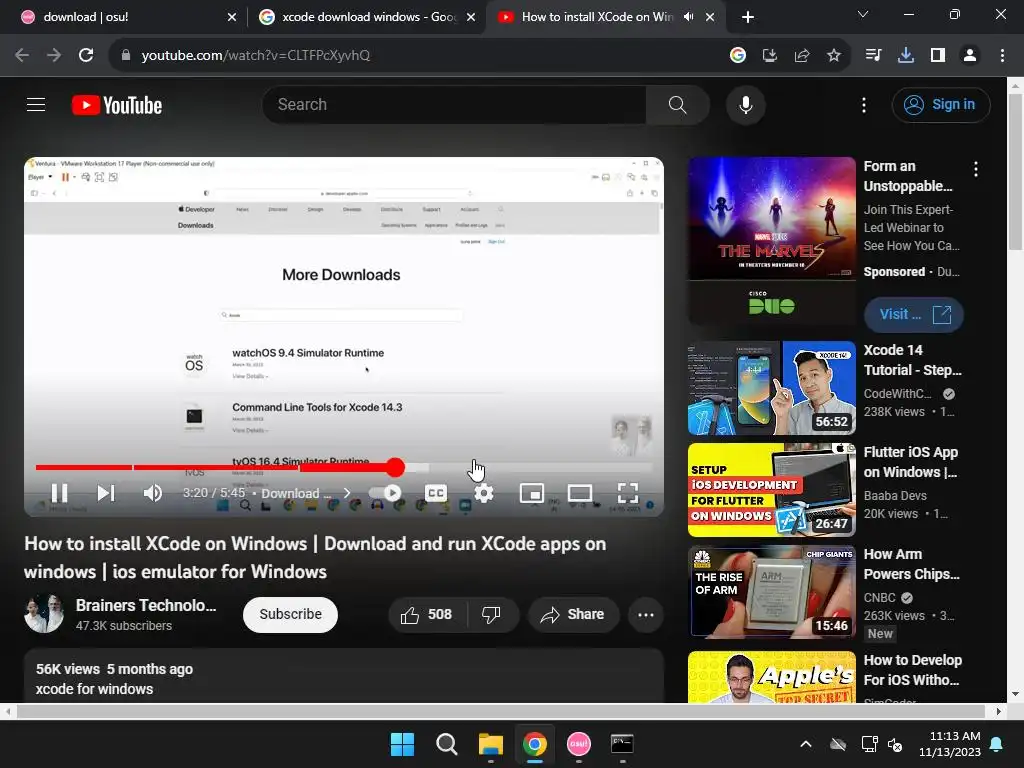Open the video player settings gear
The image size is (1024, 768).
coord(483,493)
